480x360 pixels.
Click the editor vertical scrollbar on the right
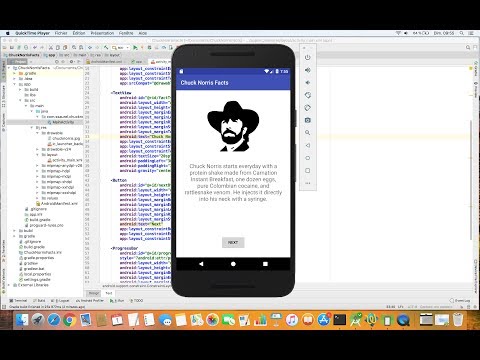tap(471, 180)
